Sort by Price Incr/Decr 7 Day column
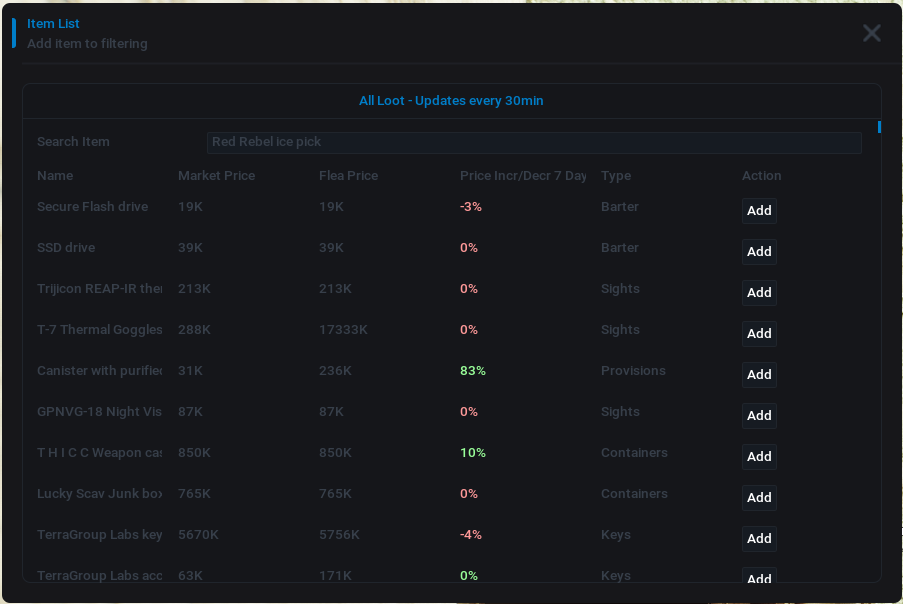The height and width of the screenshot is (604, 903). click(523, 176)
